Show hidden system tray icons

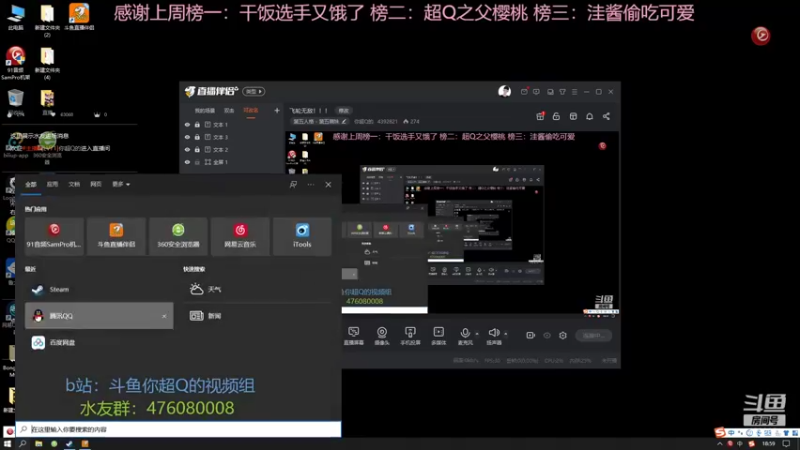point(720,444)
